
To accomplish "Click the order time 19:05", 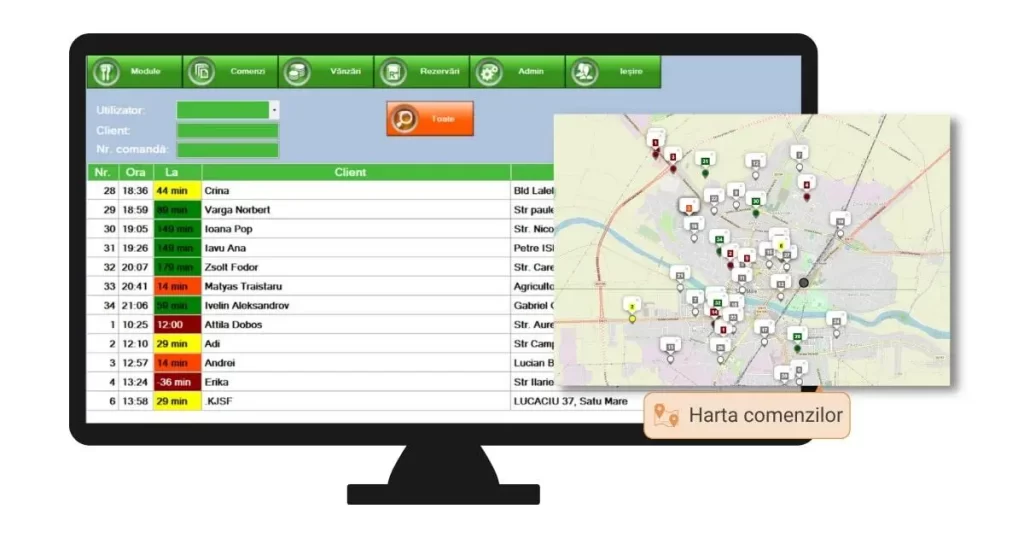I will click(135, 229).
